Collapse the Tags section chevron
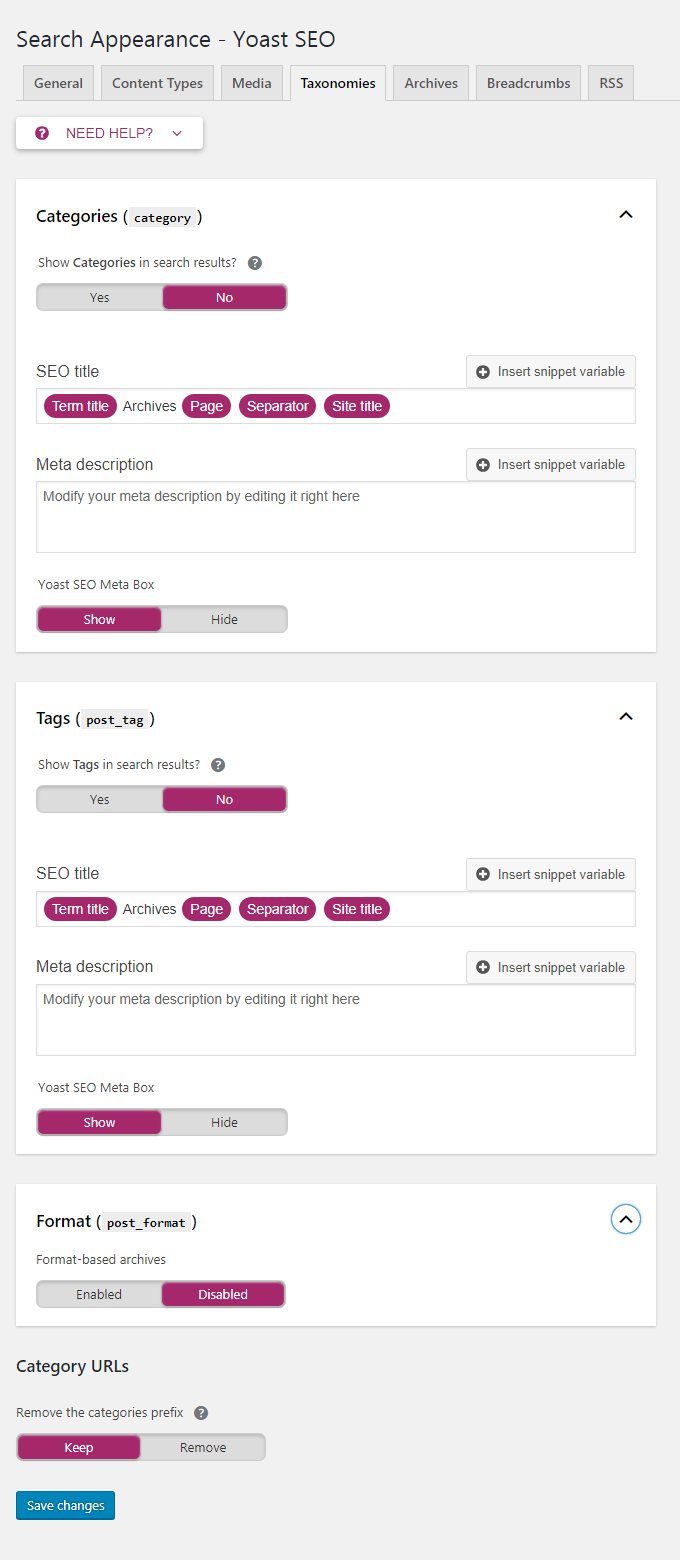The height and width of the screenshot is (1560, 680). point(626,717)
